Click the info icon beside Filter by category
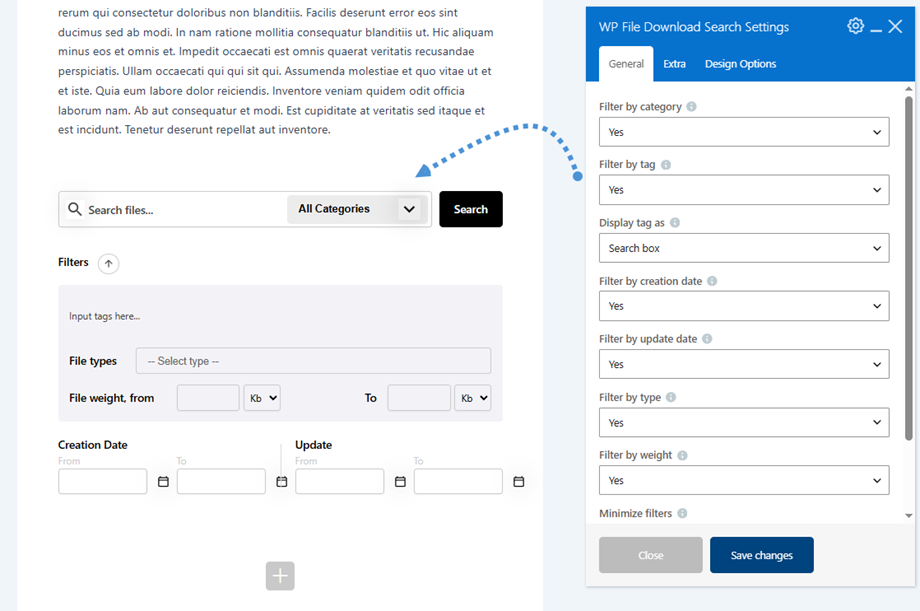This screenshot has height=611, width=920. [x=691, y=106]
